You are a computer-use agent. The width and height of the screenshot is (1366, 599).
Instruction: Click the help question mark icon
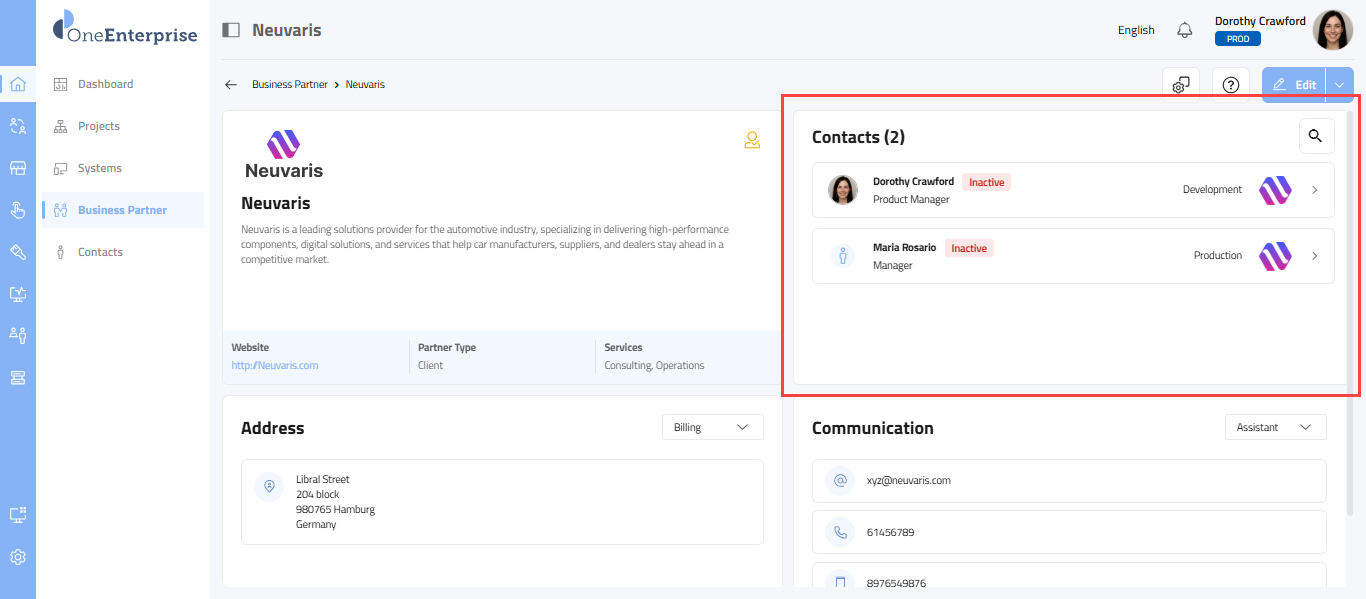point(1231,85)
